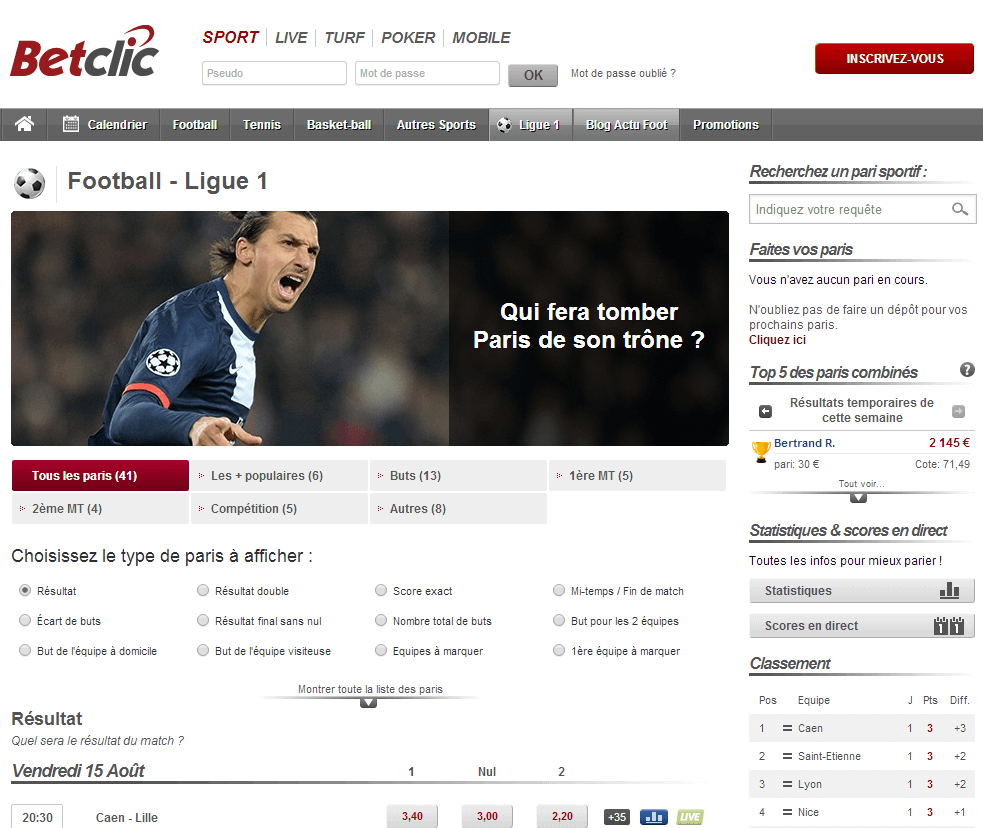Show next results with right arrow
The image size is (983, 828).
(958, 411)
